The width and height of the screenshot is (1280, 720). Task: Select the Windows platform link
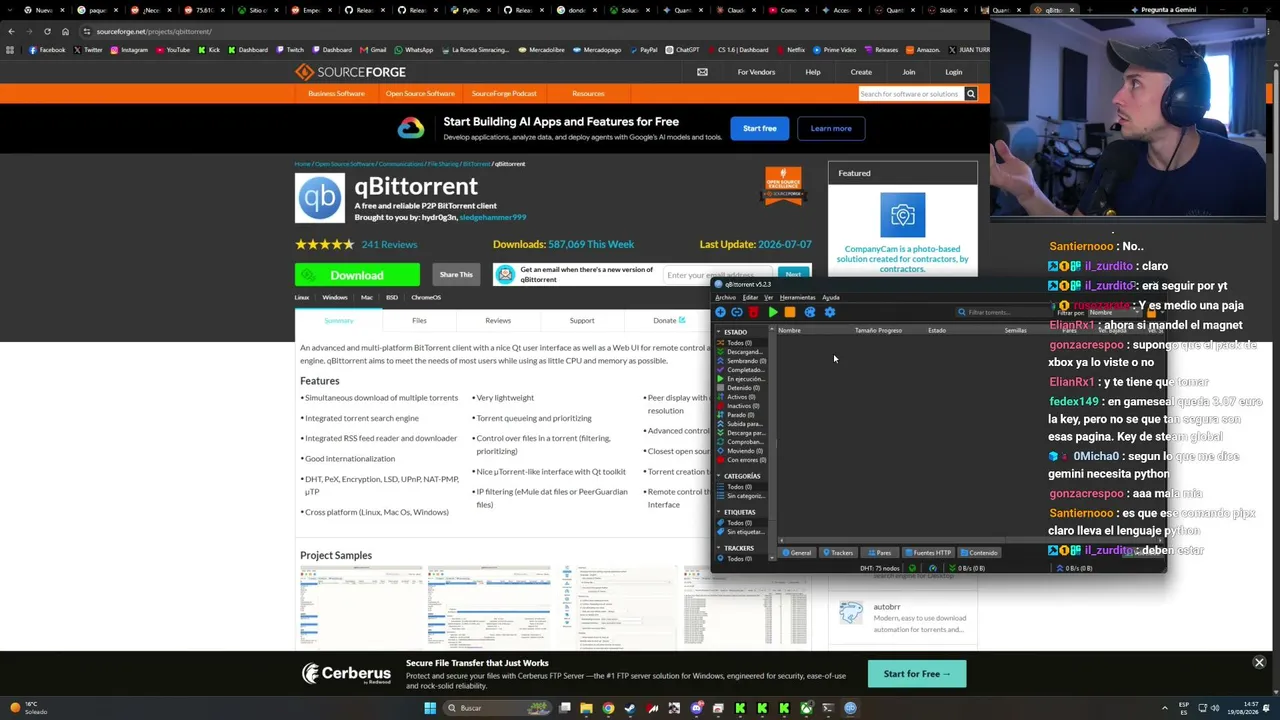[335, 297]
